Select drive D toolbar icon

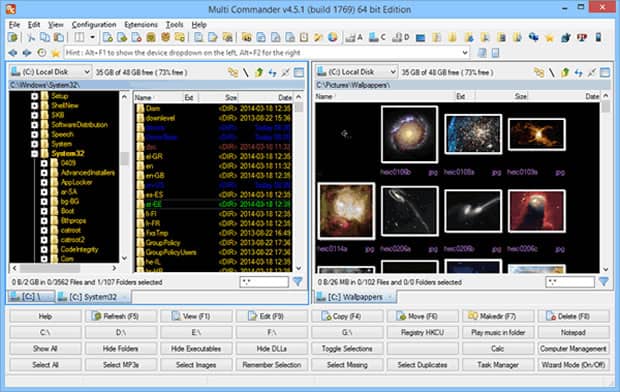click(400, 38)
